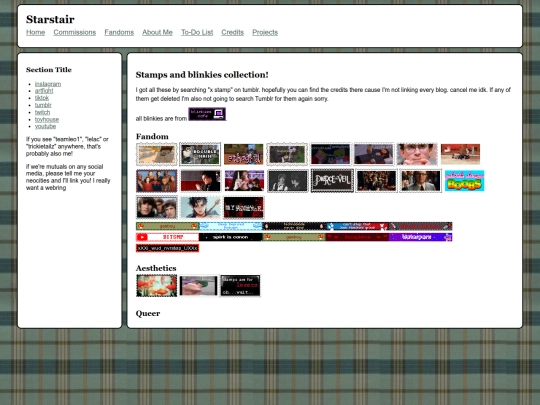Screen dimensions: 540x405
Task: Click the red-bordered black blinkie on the last row
Action: 167,248
